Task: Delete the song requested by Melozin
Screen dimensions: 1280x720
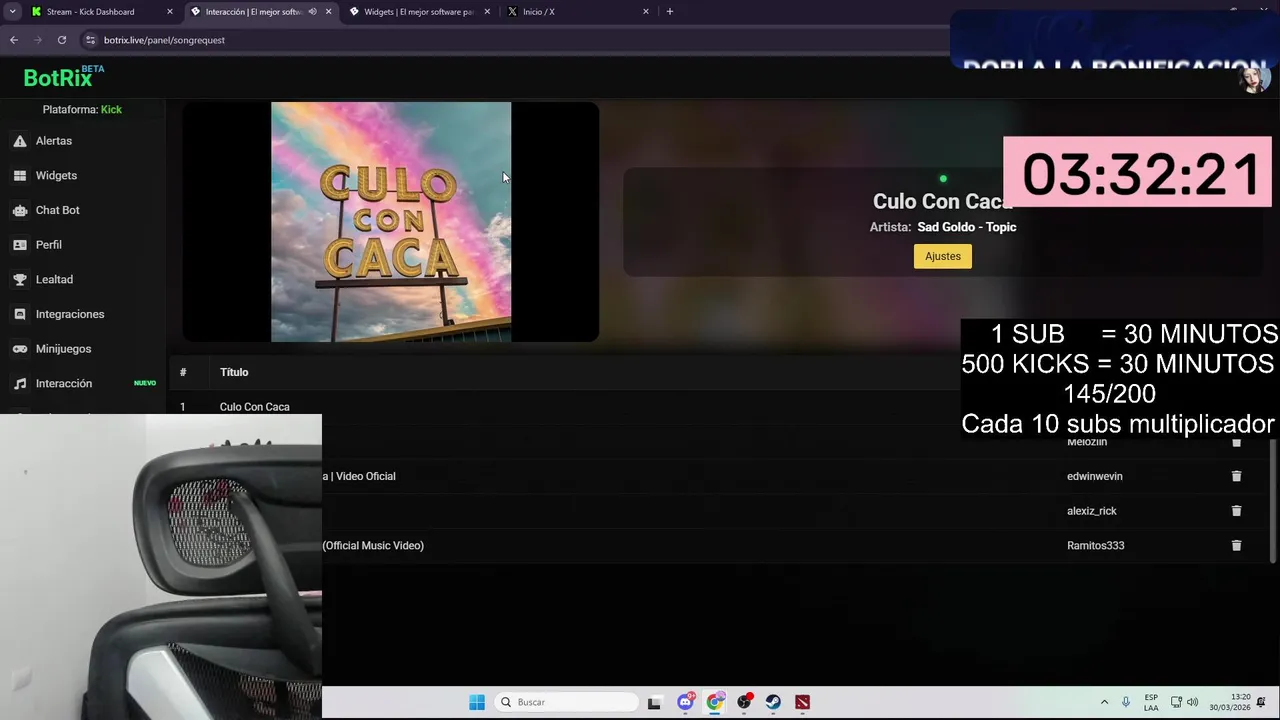Action: coord(1236,442)
